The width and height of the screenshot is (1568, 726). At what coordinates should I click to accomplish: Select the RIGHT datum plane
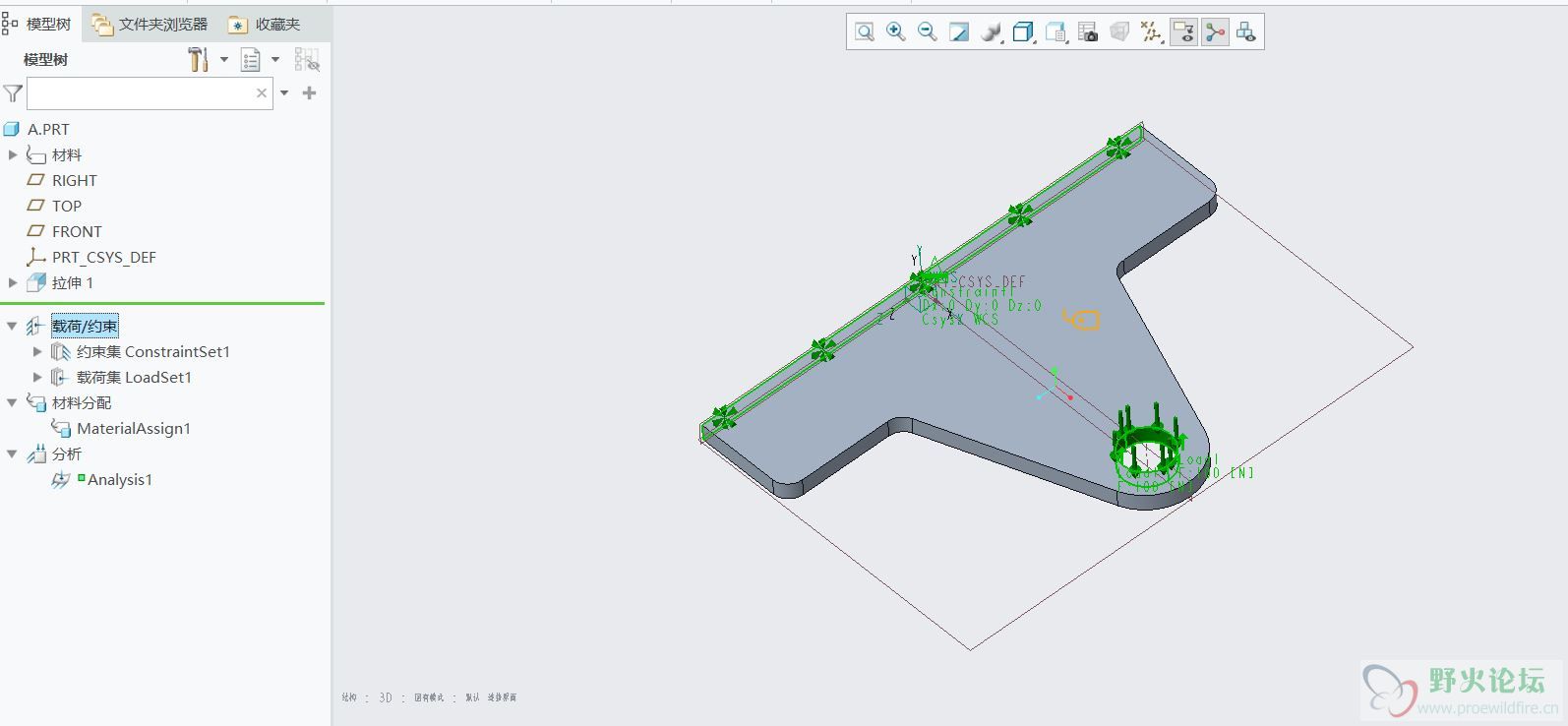point(75,180)
